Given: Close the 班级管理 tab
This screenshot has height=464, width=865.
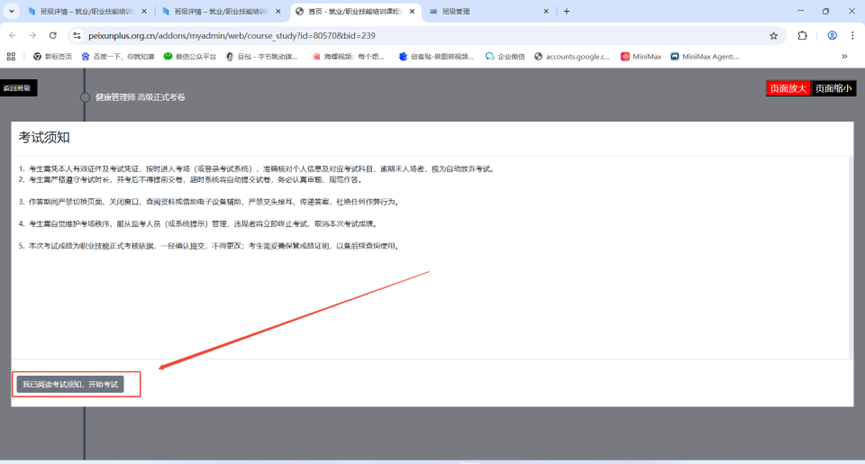Looking at the screenshot, I should tap(545, 11).
